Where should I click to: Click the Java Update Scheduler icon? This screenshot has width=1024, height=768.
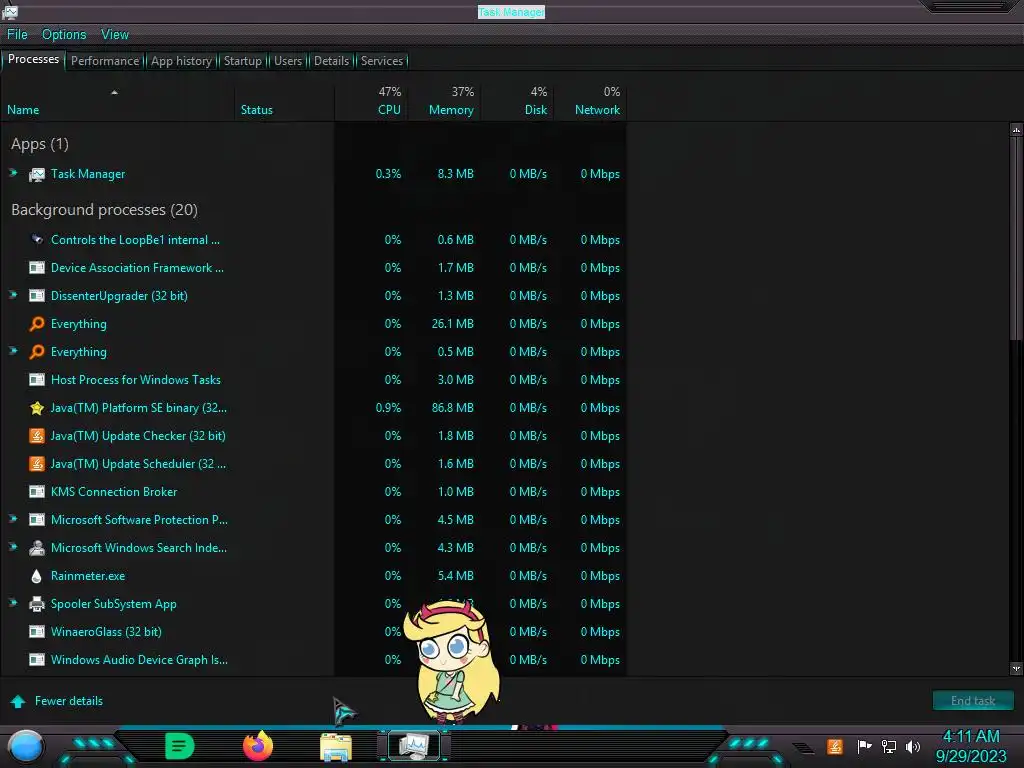coord(37,464)
